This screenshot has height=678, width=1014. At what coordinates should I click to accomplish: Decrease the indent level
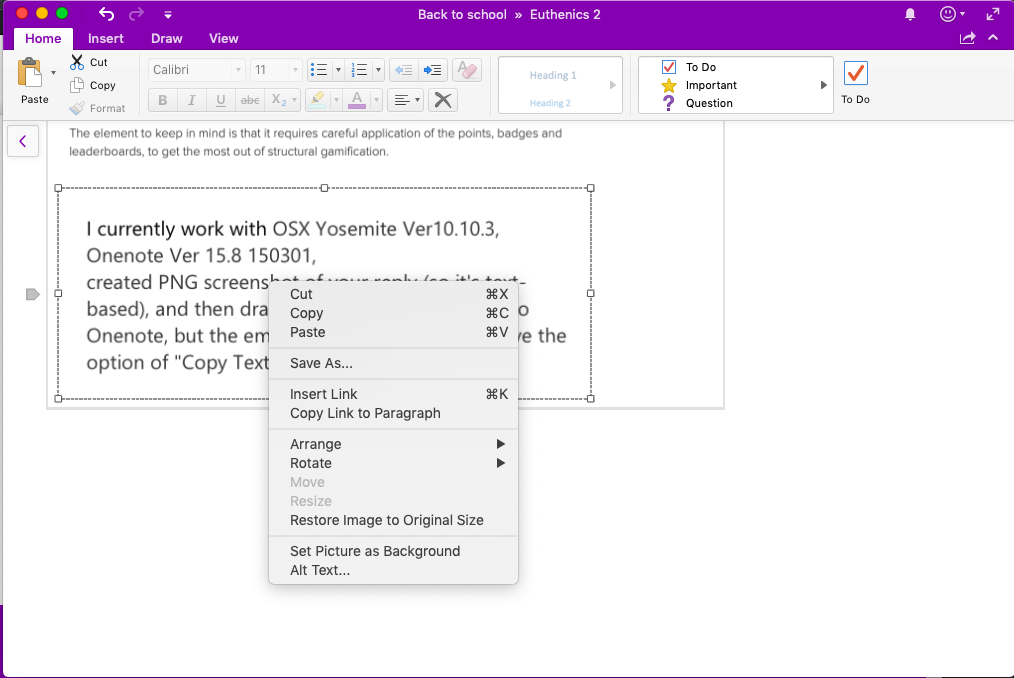[x=404, y=70]
